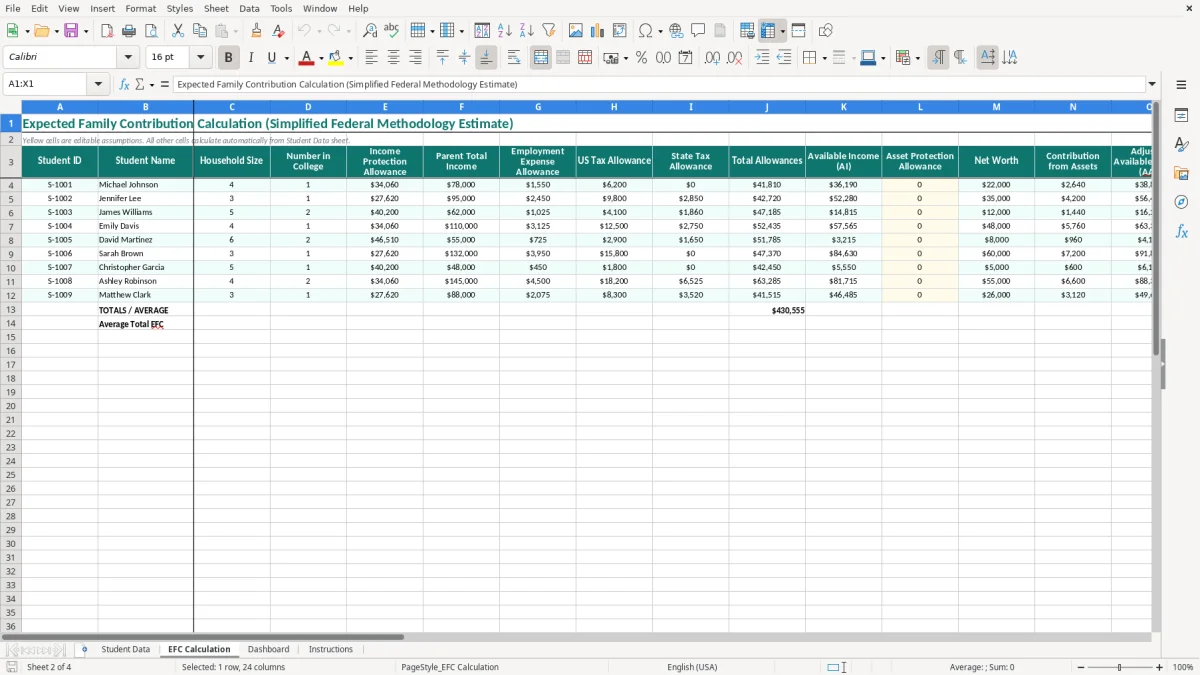
Task: Open the Paste options dropdown arrow
Action: [x=236, y=31]
